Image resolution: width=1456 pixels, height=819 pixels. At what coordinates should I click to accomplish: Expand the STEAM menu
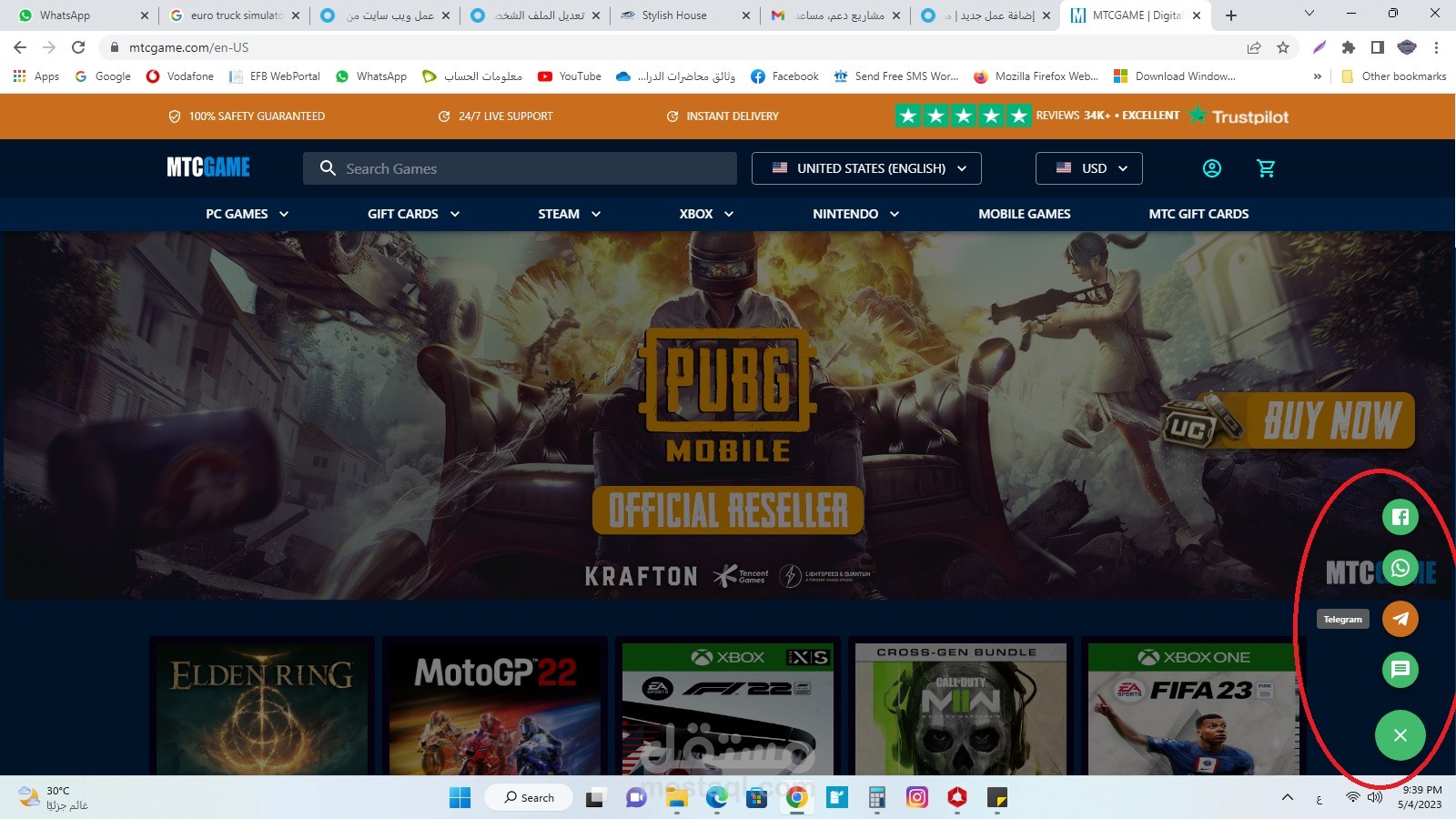tap(569, 214)
